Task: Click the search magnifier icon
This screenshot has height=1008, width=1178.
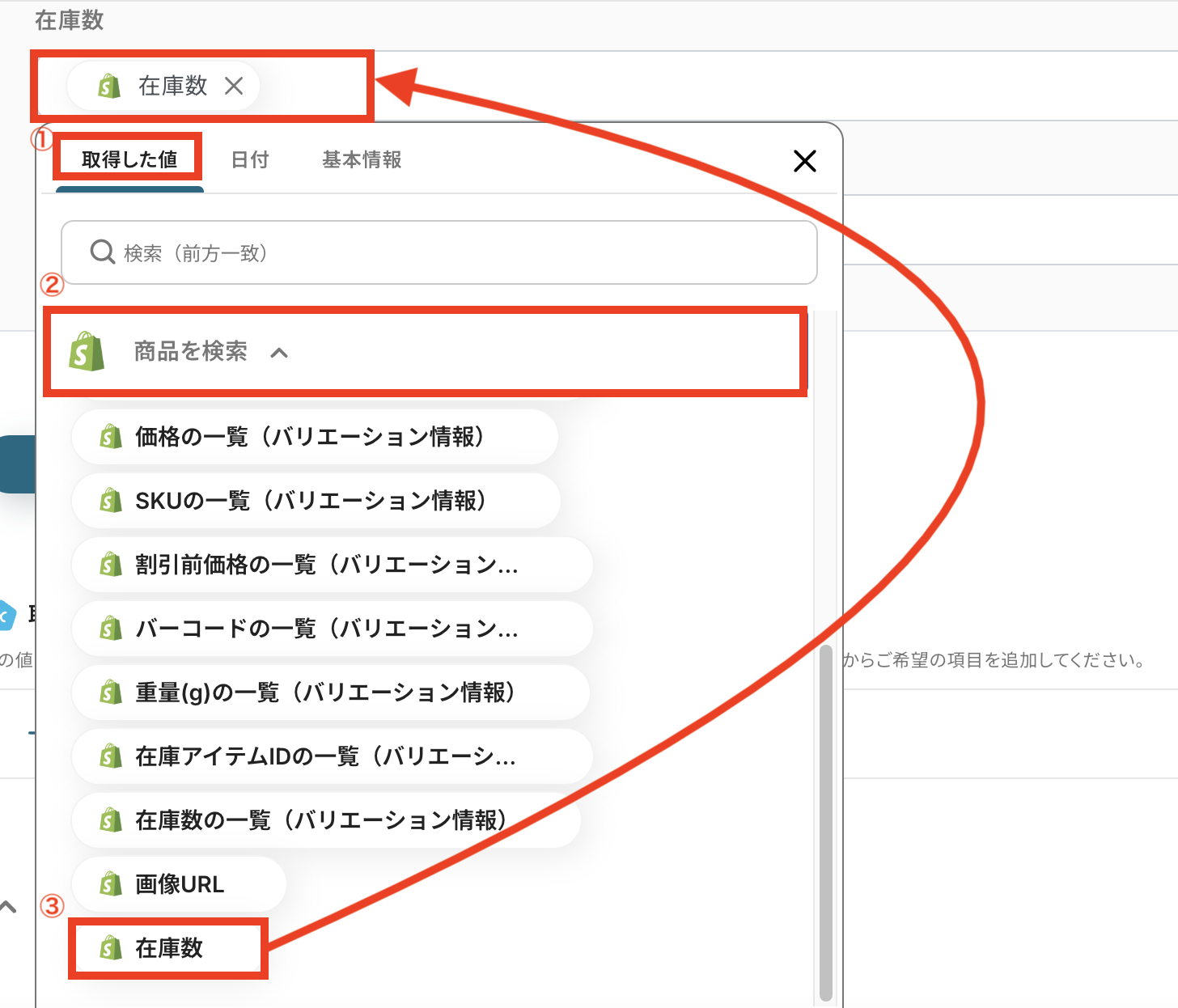Action: 102,252
